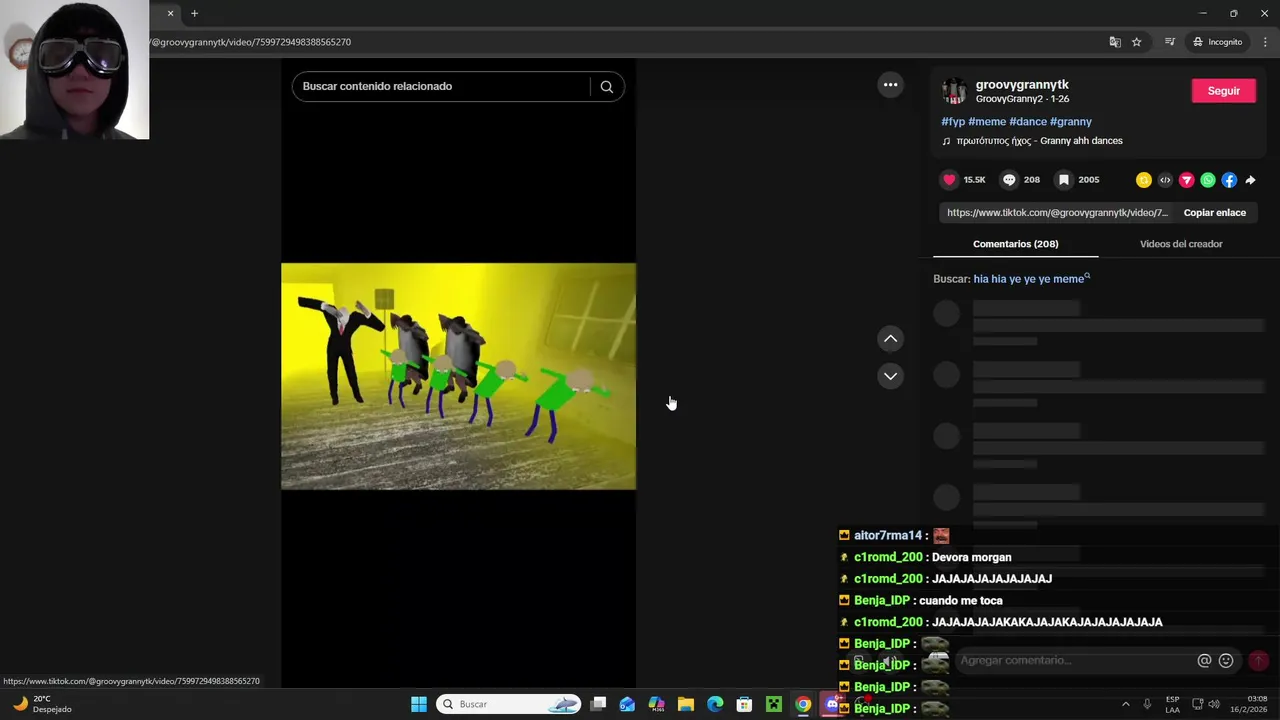Open the groovygrannytk profile avatar
This screenshot has height=720, width=1280.
(954, 91)
